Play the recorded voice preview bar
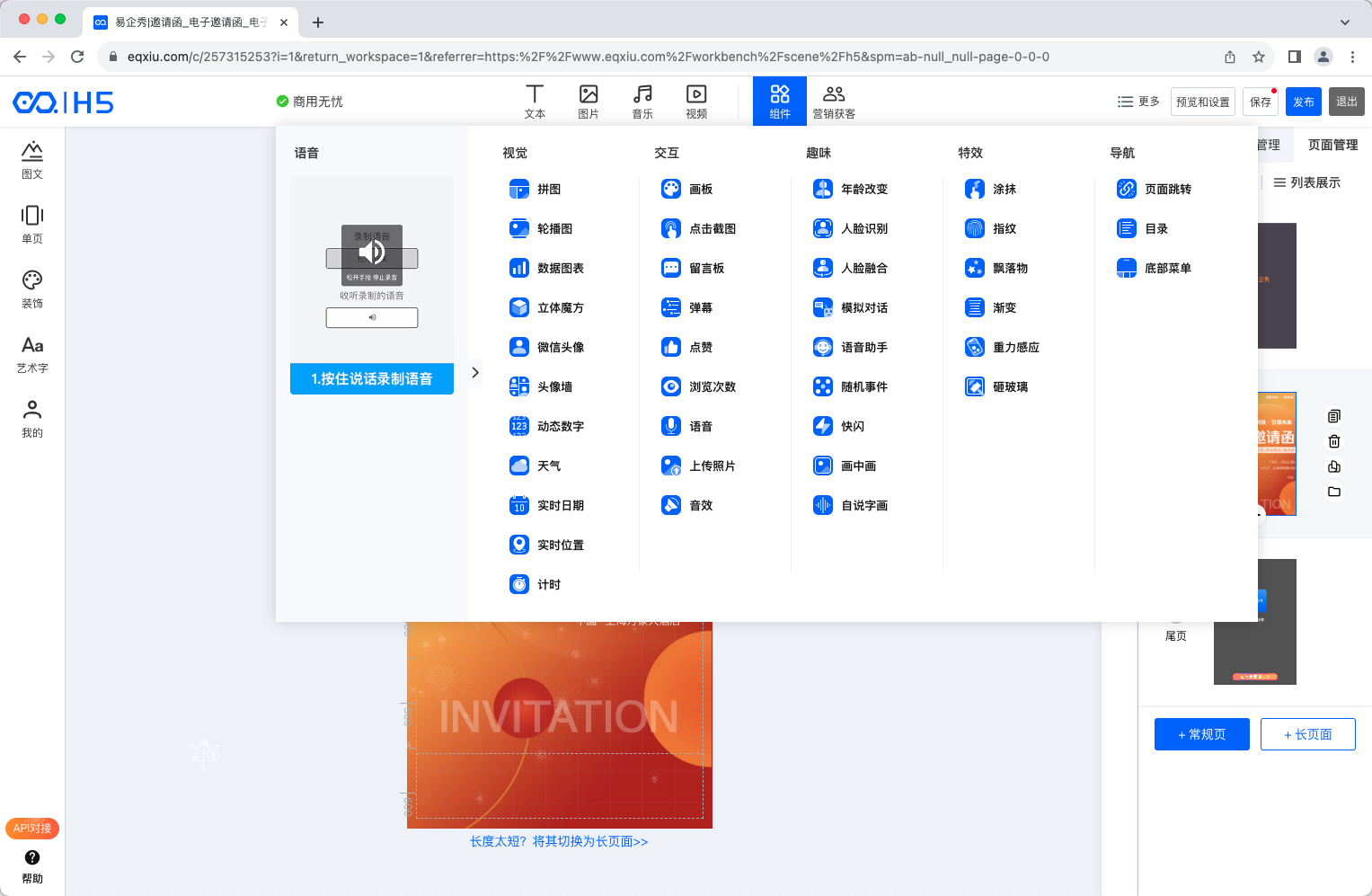 372,317
